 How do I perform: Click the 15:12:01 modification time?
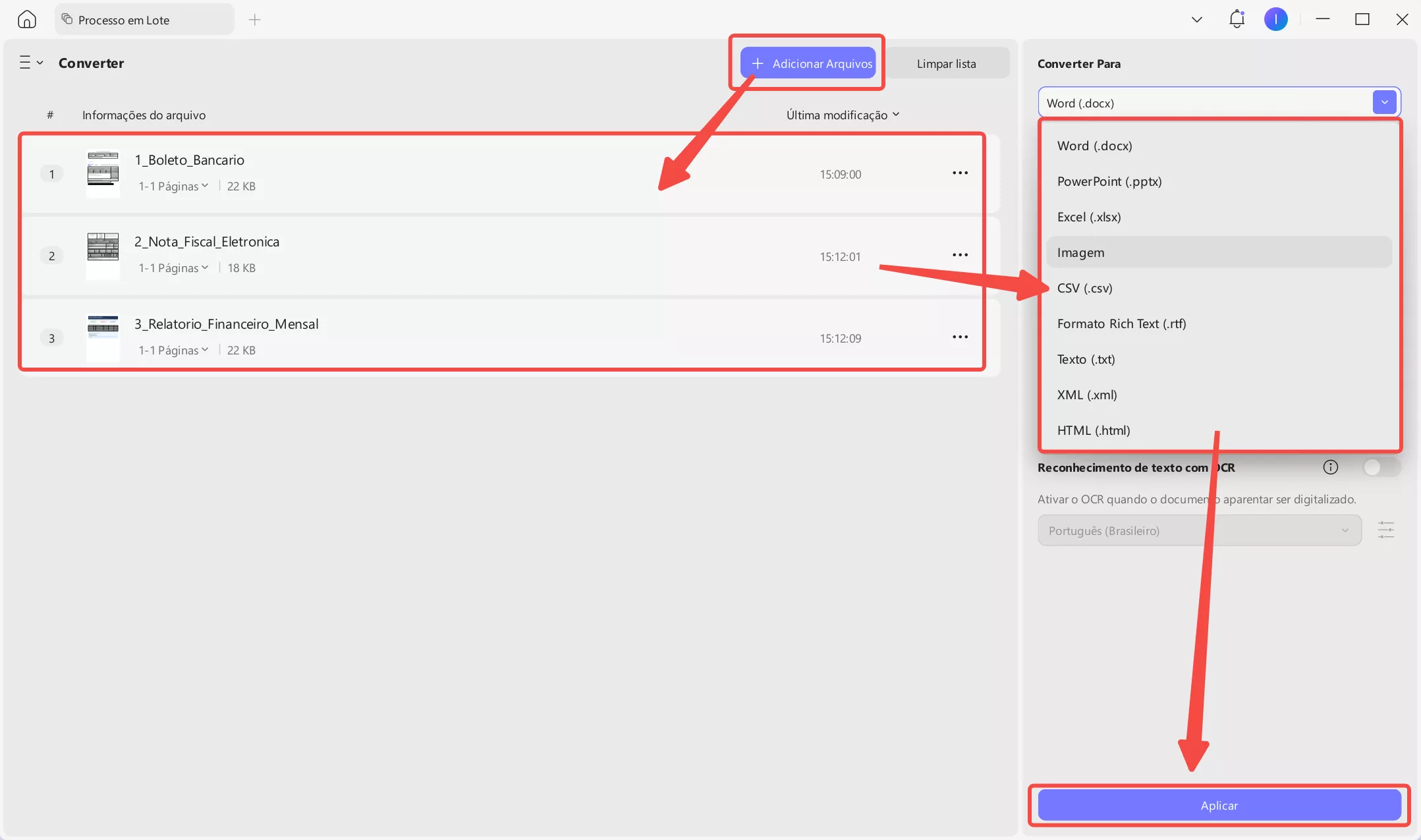(x=840, y=256)
